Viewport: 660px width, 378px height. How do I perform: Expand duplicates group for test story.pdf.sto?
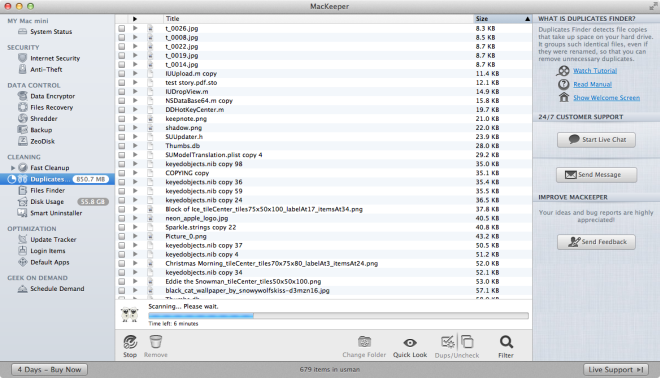135,83
